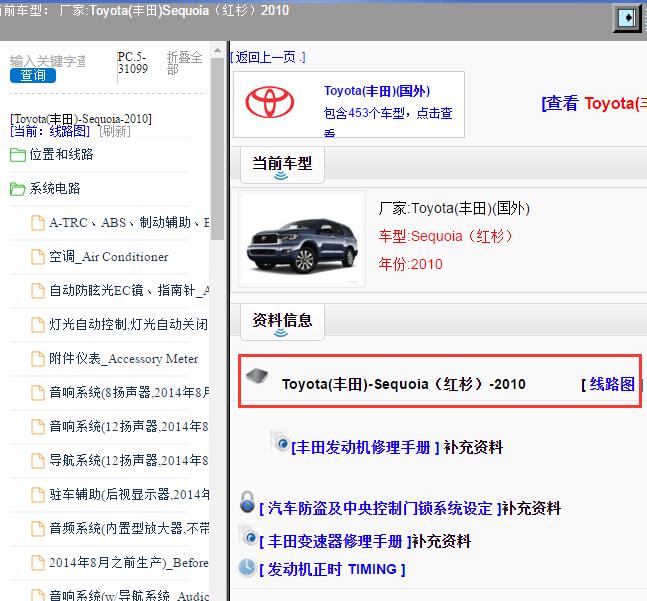
Task: Click the 返回上一页 back link
Action: 267,57
